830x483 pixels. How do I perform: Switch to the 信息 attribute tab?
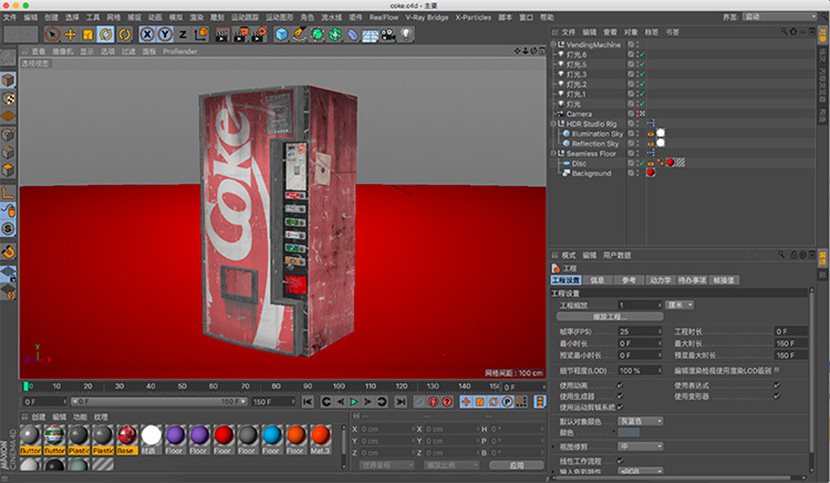pos(597,280)
